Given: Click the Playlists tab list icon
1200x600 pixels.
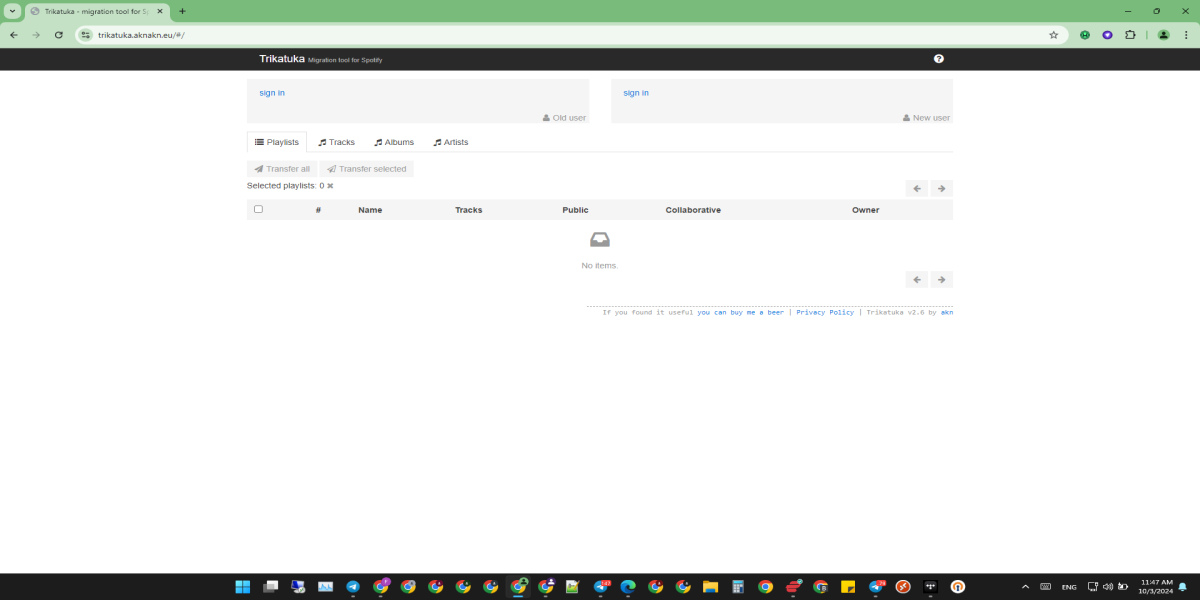Looking at the screenshot, I should [259, 142].
